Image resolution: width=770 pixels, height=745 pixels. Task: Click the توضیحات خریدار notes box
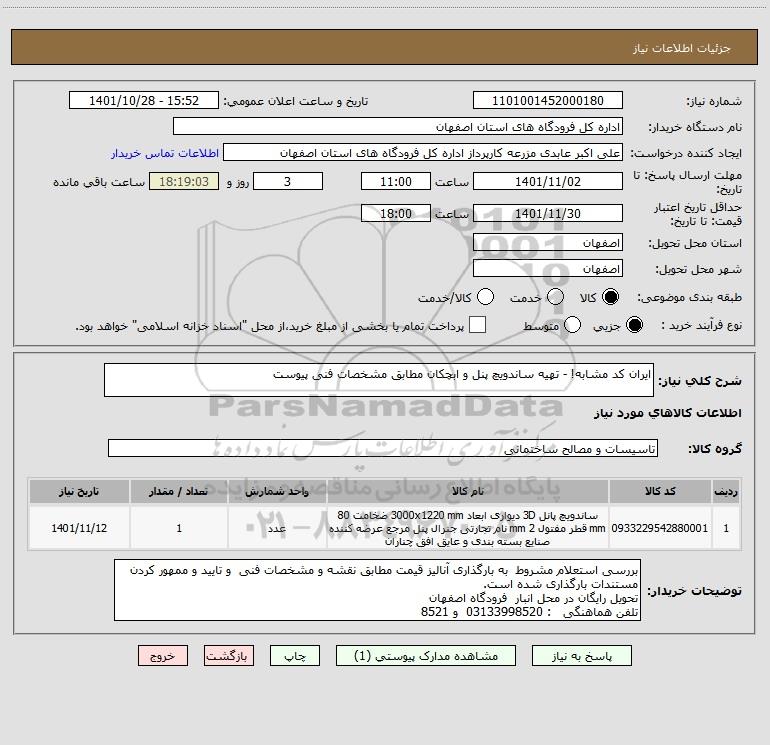point(377,590)
